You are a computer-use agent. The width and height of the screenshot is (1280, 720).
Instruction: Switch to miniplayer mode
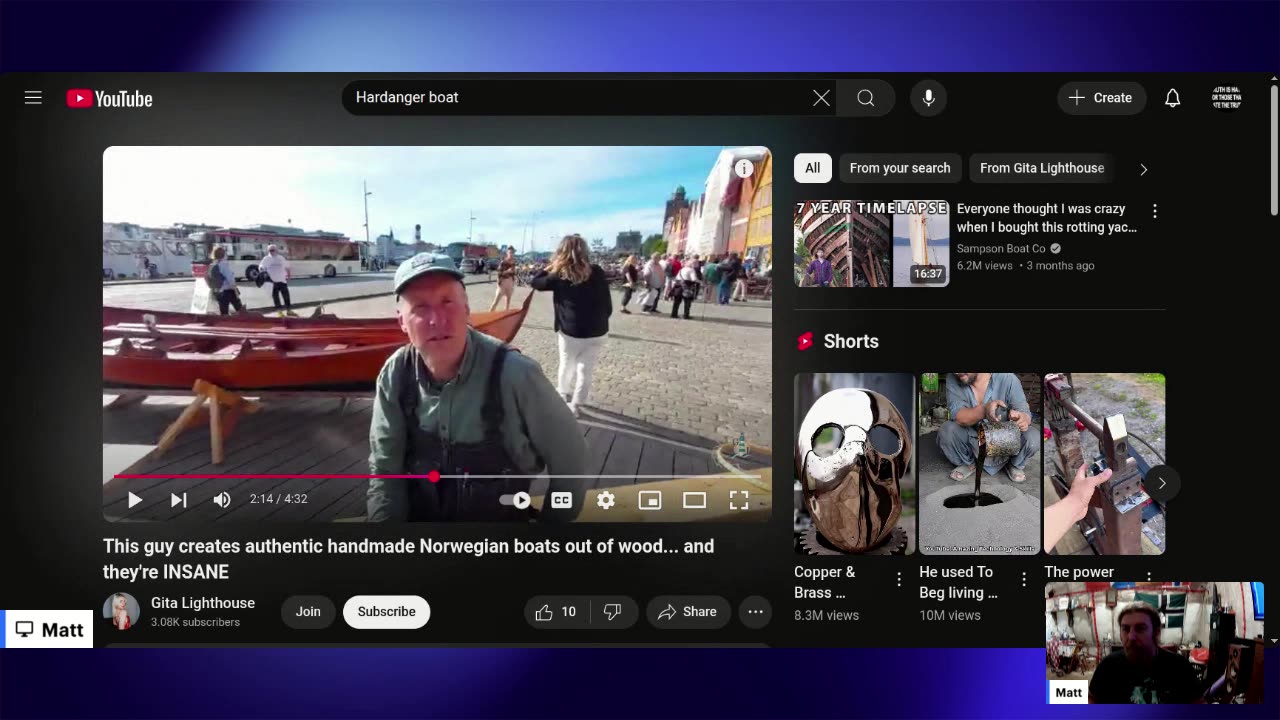[x=650, y=500]
